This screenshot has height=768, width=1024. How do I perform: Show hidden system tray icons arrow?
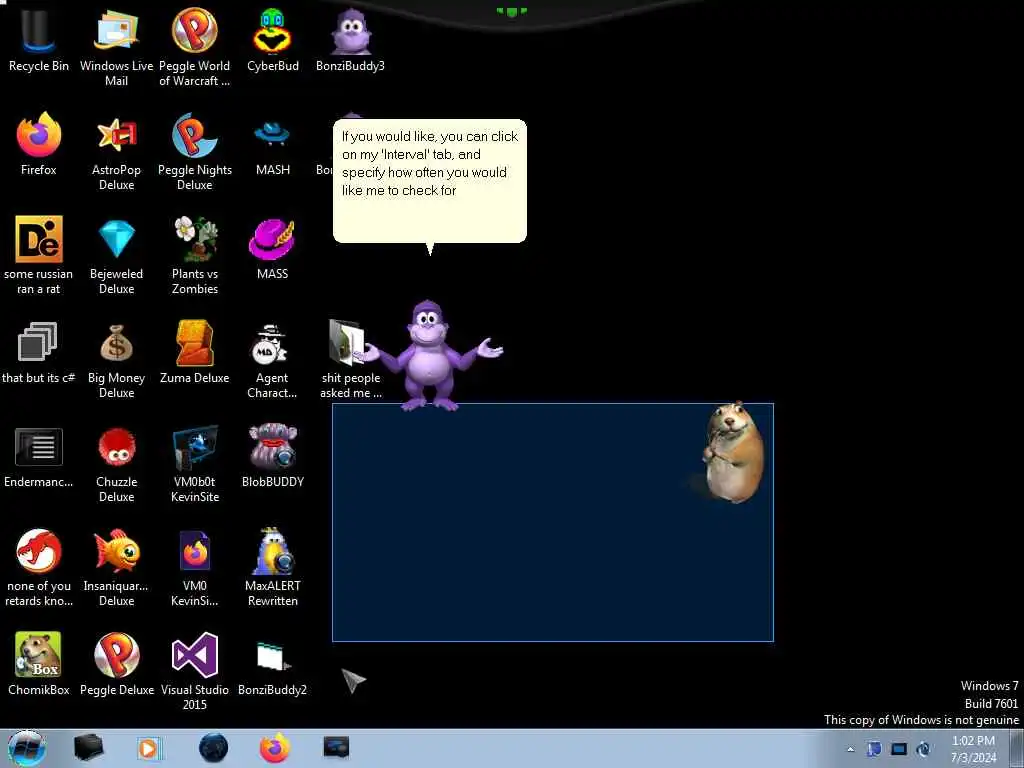click(850, 750)
